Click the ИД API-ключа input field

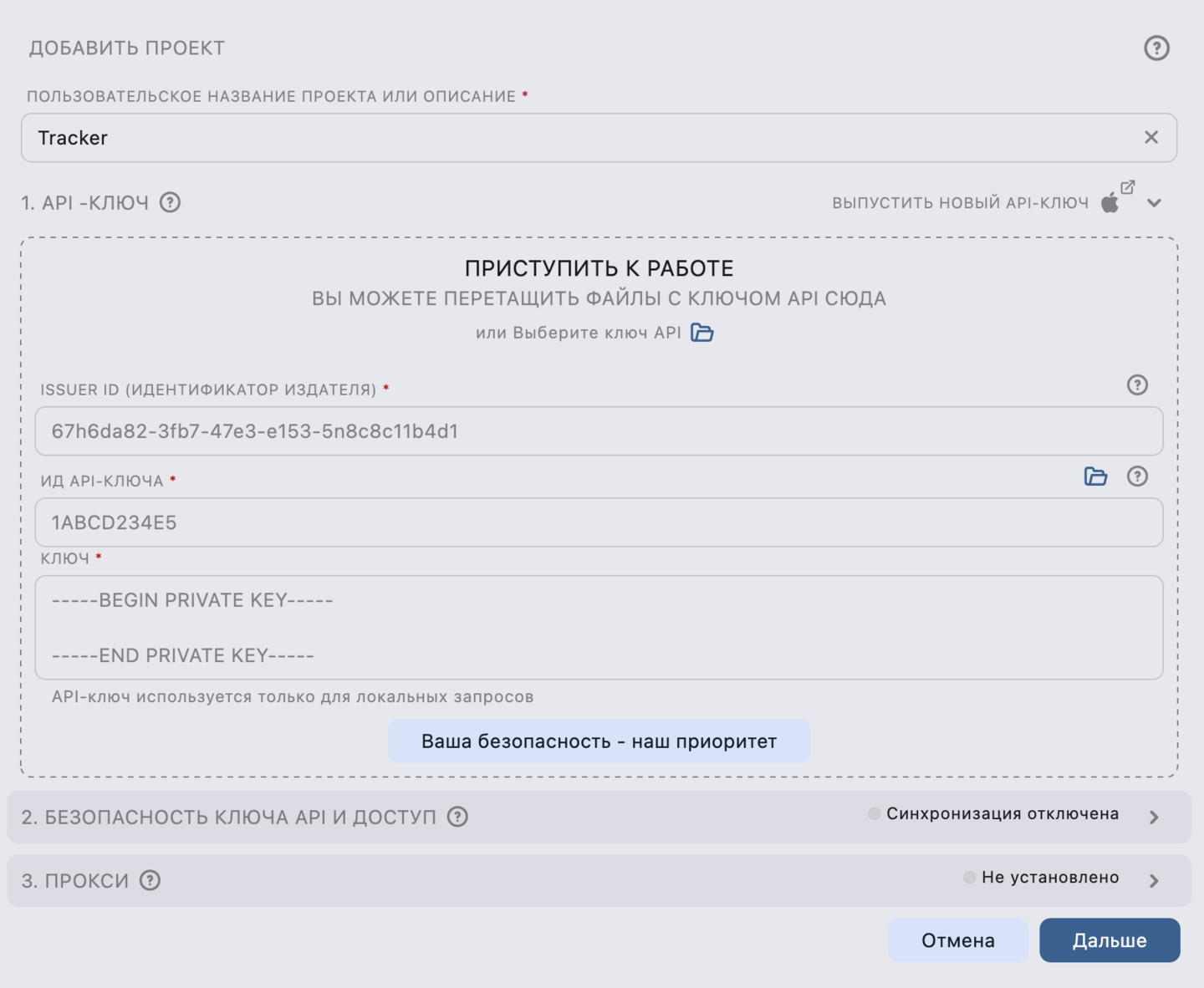tap(599, 522)
